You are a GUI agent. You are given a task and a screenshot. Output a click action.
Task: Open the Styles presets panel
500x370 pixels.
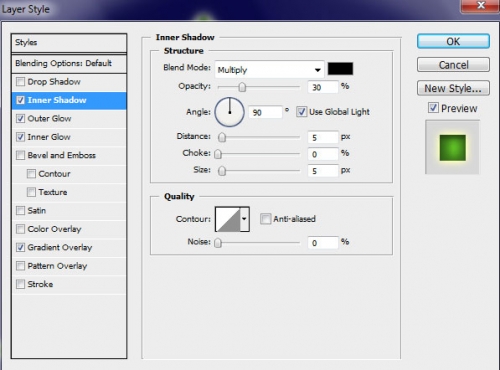pyautogui.click(x=69, y=43)
